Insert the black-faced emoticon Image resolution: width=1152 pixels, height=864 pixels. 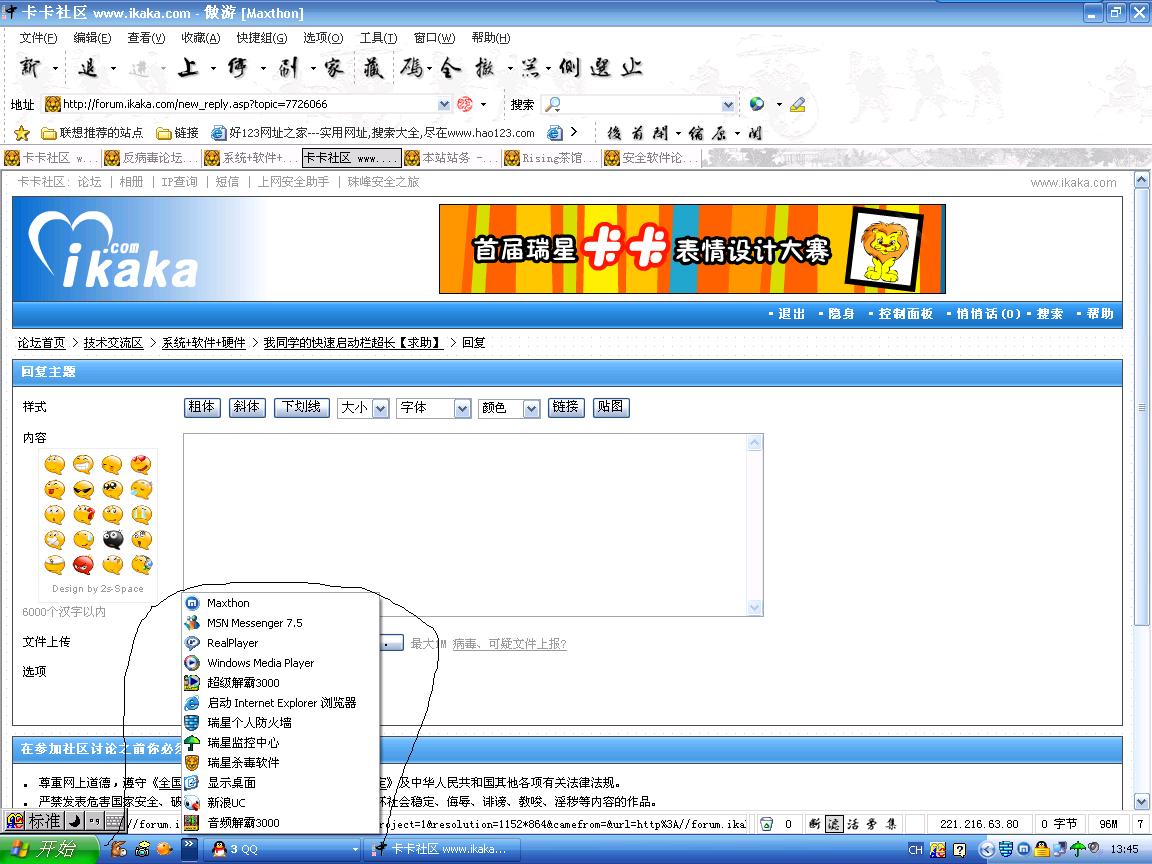(112, 539)
